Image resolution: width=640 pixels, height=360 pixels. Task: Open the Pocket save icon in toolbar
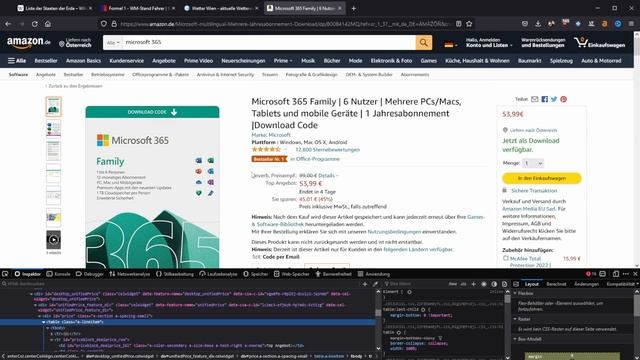(x=525, y=24)
